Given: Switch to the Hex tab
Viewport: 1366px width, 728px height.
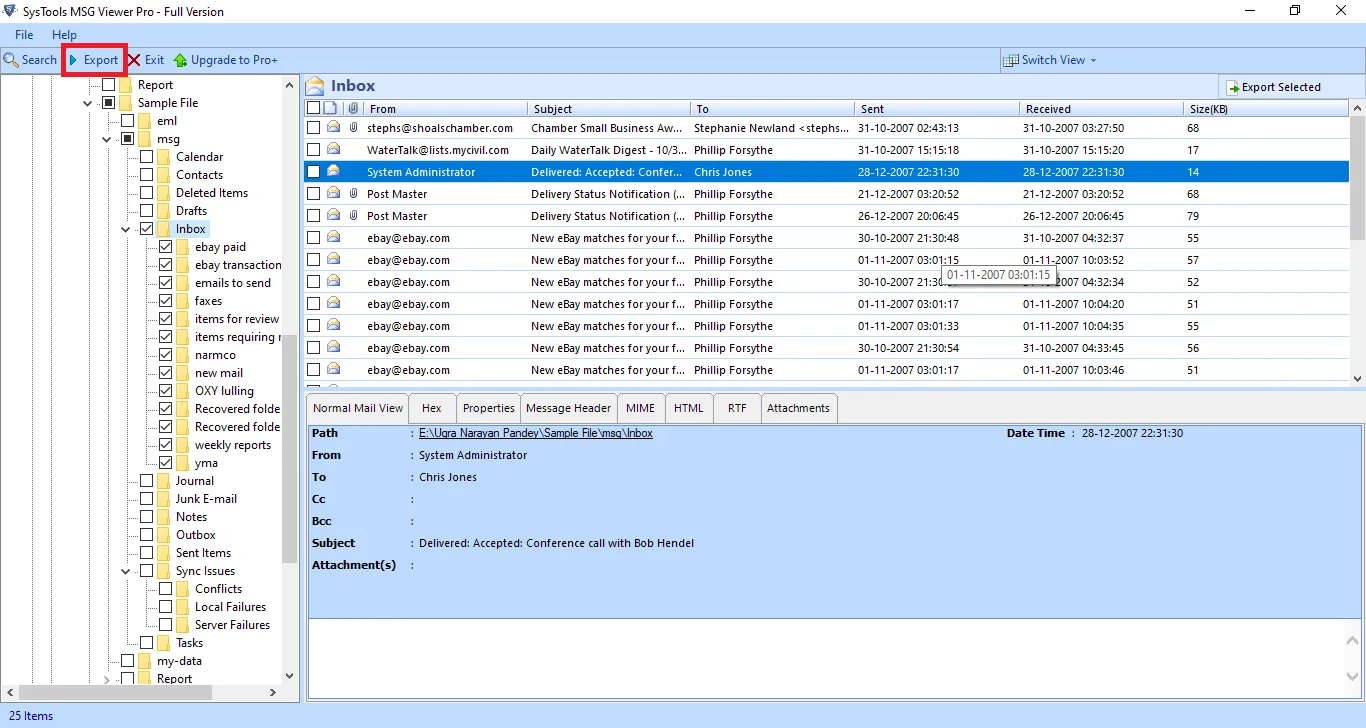Looking at the screenshot, I should (431, 408).
